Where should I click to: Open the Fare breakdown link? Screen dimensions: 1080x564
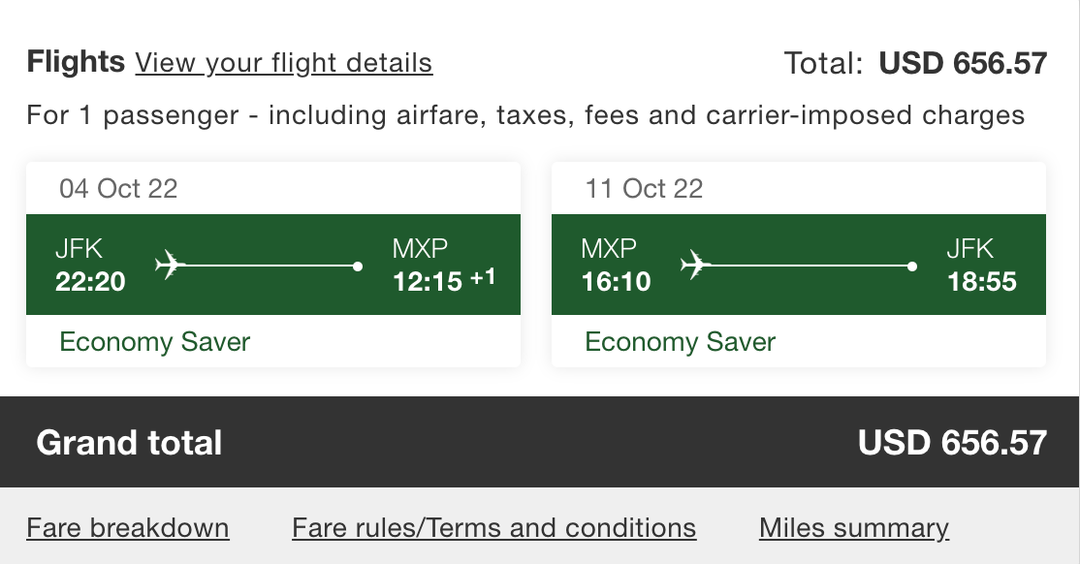click(x=128, y=527)
